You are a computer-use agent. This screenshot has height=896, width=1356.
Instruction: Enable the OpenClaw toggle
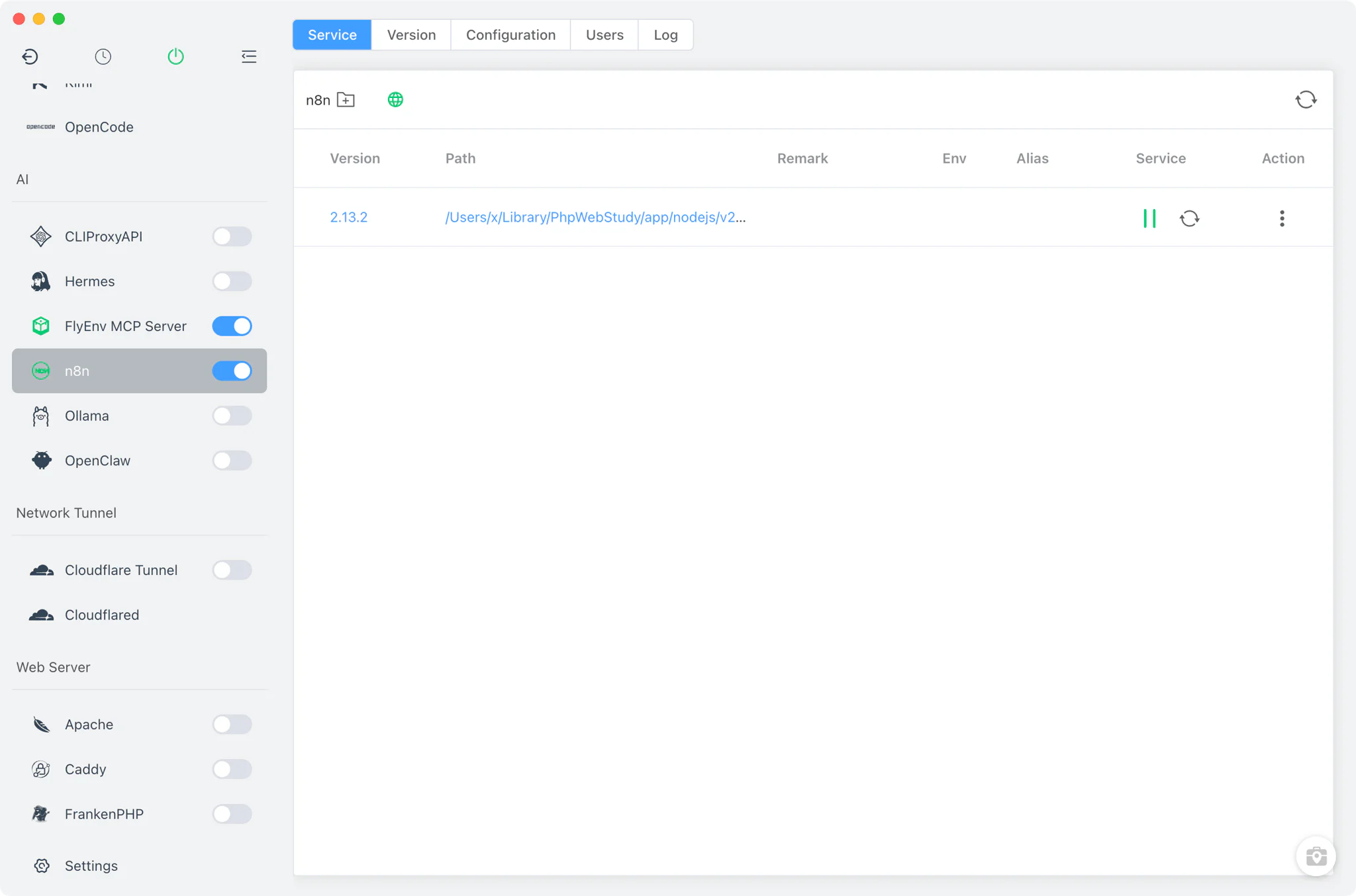coord(232,461)
